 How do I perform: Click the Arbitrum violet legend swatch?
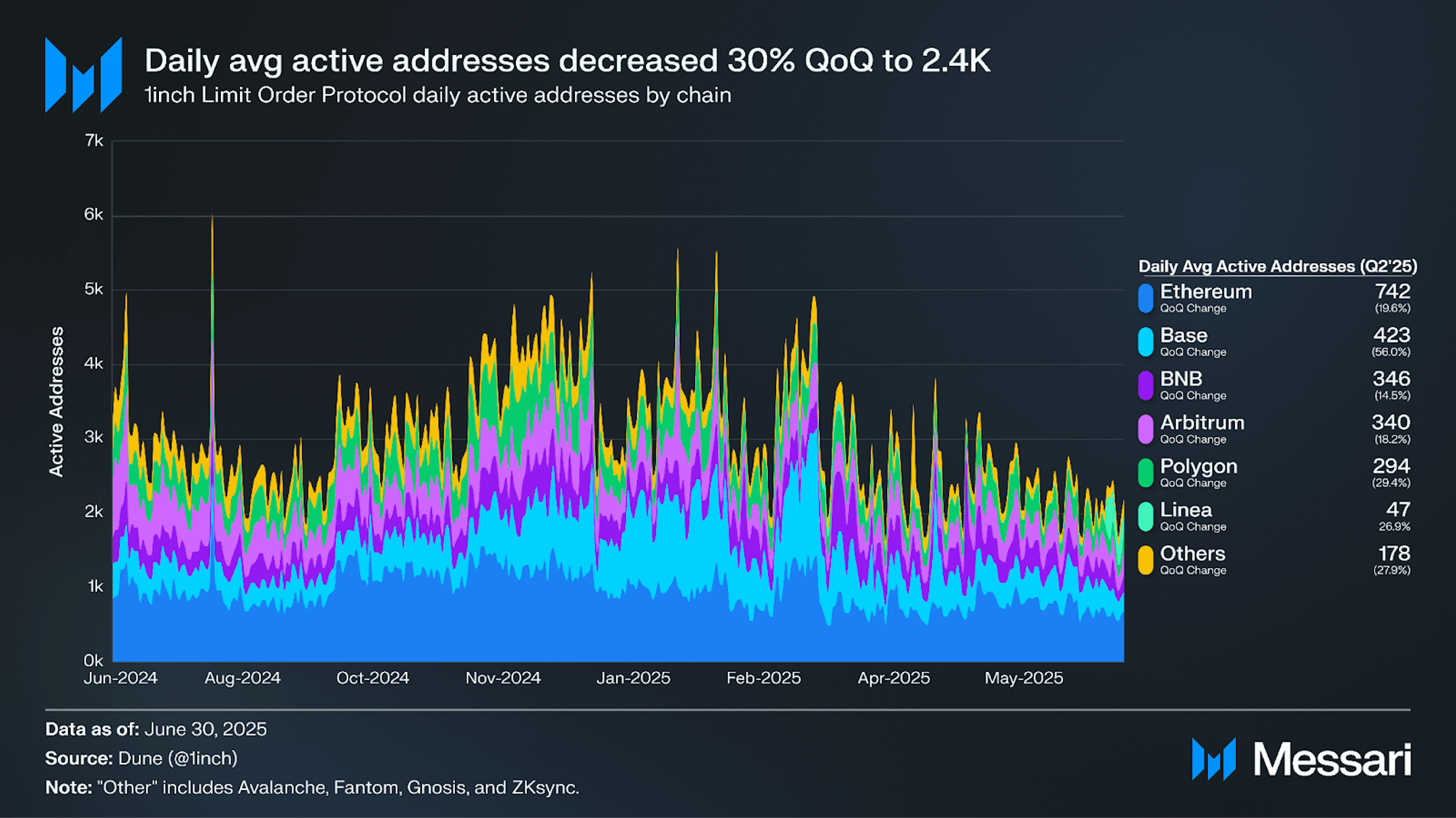point(1145,429)
